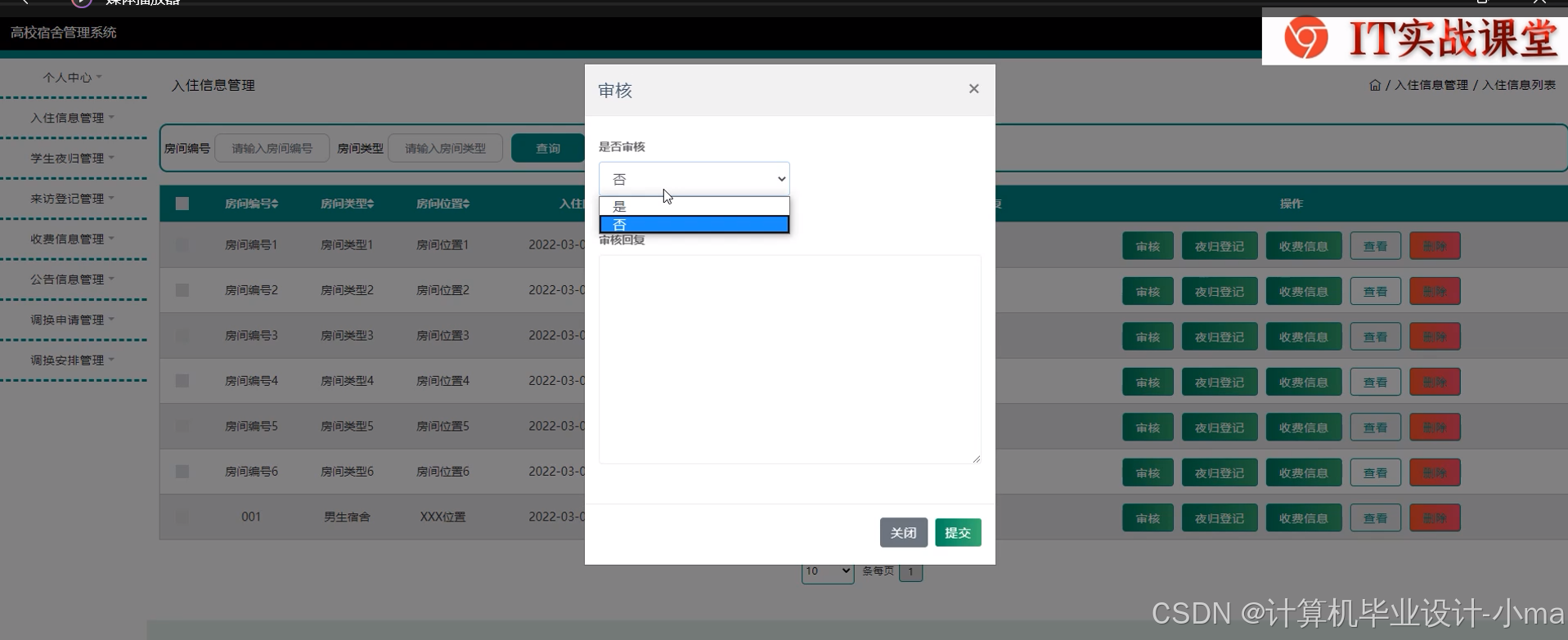The height and width of the screenshot is (640, 1568).
Task: Select 否 in the dropdown list
Action: (x=694, y=224)
